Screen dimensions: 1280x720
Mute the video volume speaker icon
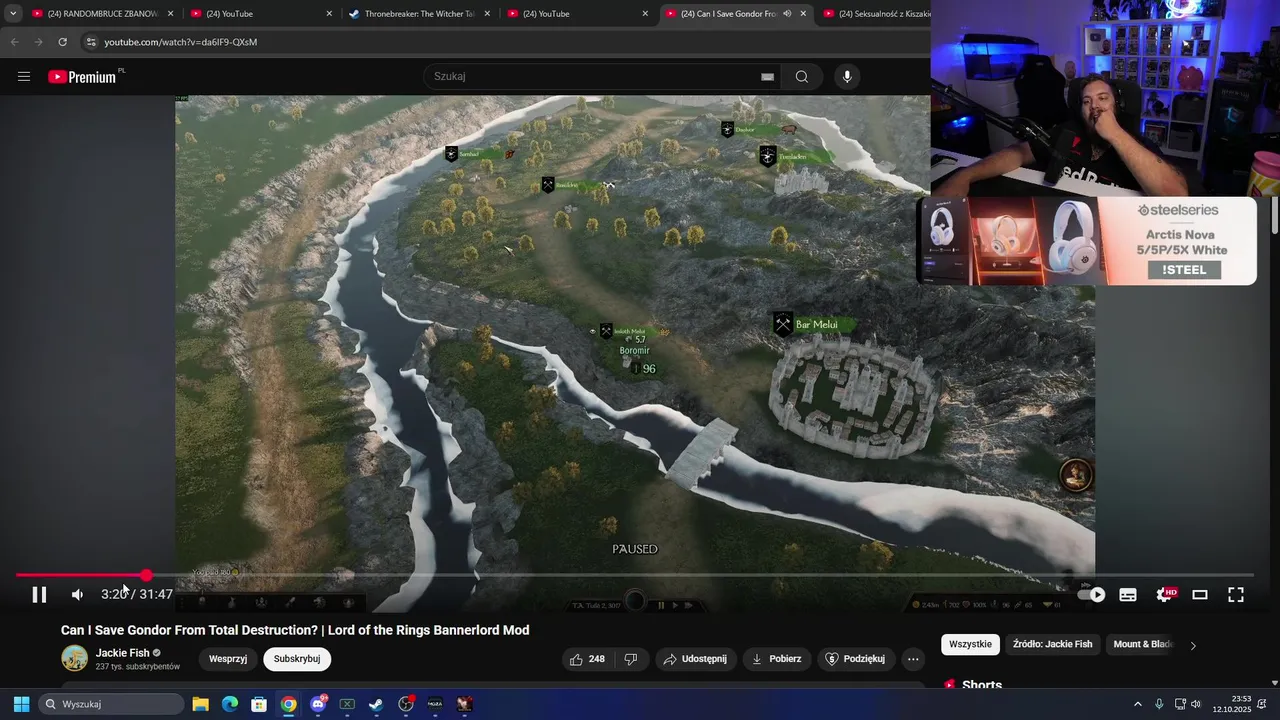[77, 595]
